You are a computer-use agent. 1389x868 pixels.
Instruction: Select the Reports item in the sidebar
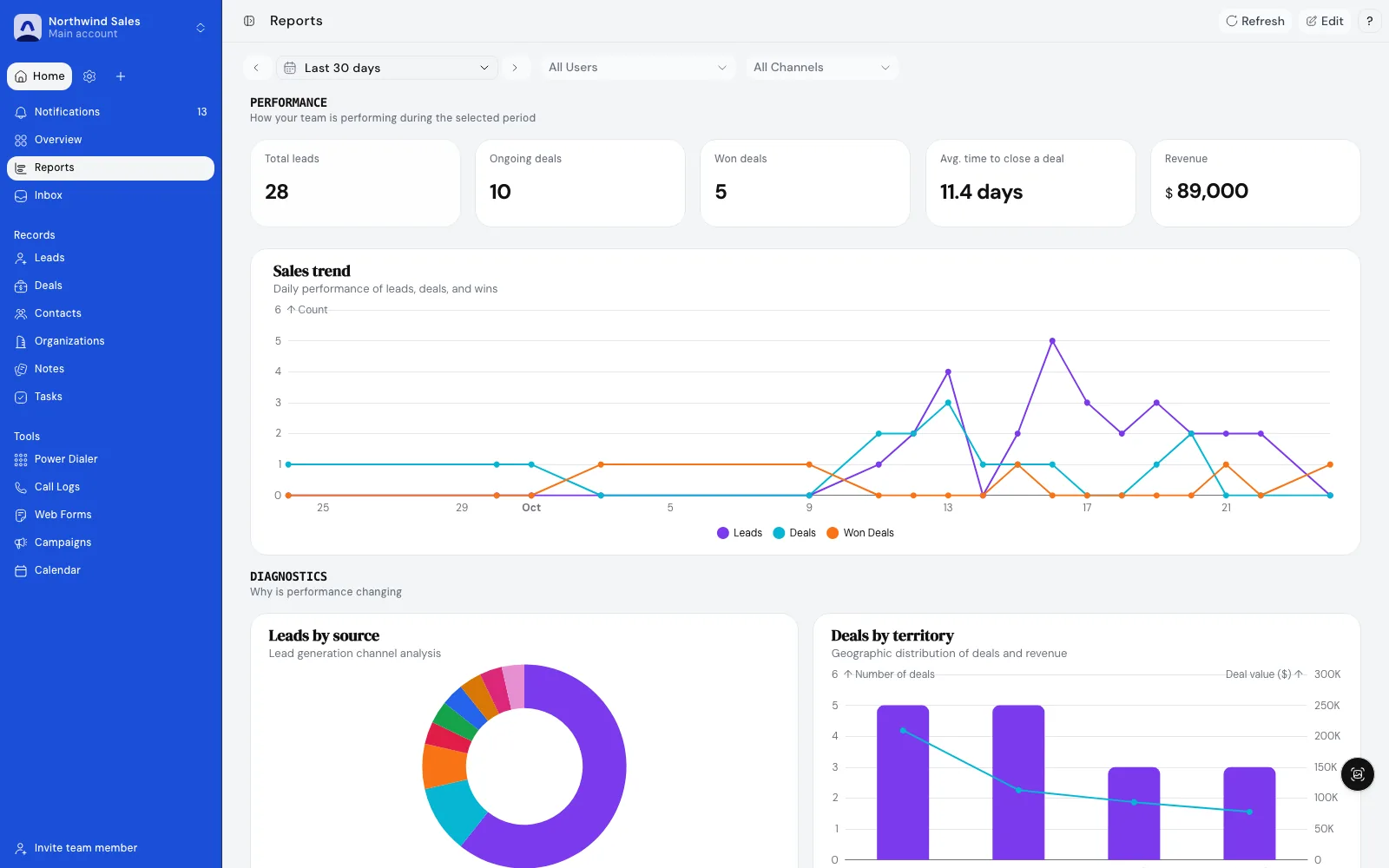tap(110, 168)
